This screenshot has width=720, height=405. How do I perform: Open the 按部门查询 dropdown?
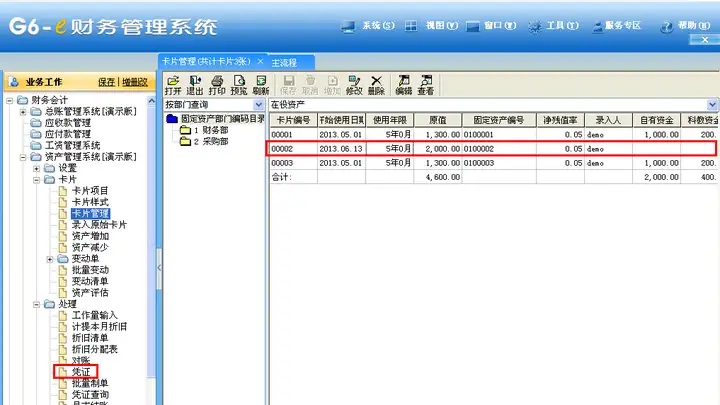pyautogui.click(x=259, y=105)
